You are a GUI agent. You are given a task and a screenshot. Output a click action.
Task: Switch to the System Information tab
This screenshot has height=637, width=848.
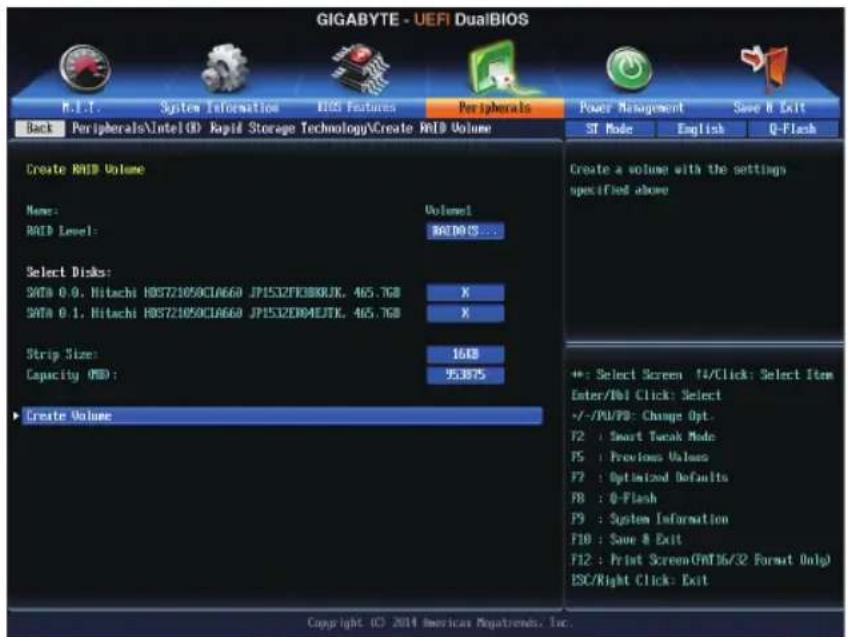click(219, 108)
